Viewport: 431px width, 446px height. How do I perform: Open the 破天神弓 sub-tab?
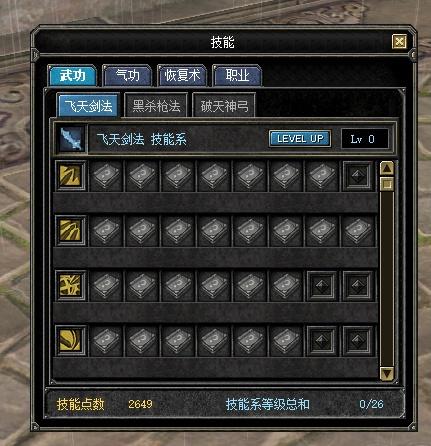click(x=224, y=106)
